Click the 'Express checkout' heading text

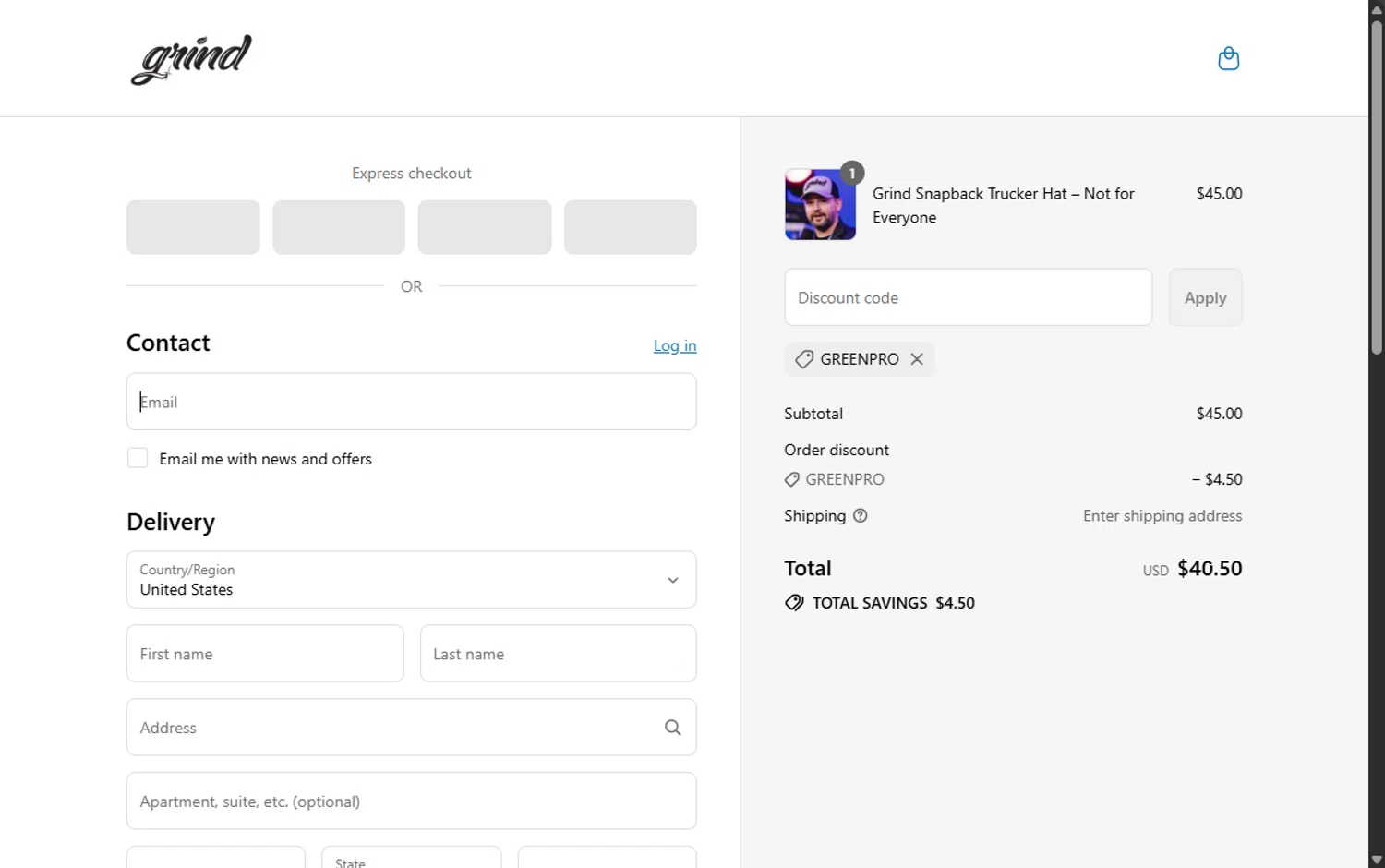pos(412,174)
